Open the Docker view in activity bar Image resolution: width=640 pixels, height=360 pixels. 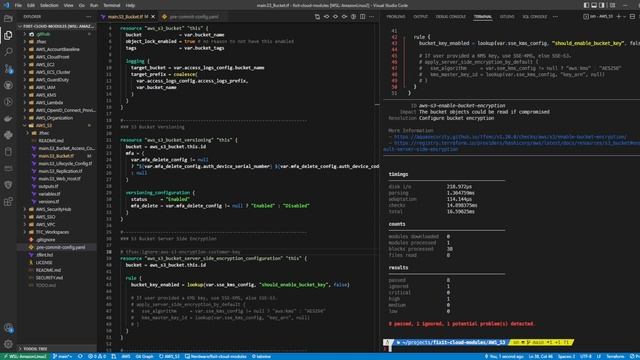point(8,118)
